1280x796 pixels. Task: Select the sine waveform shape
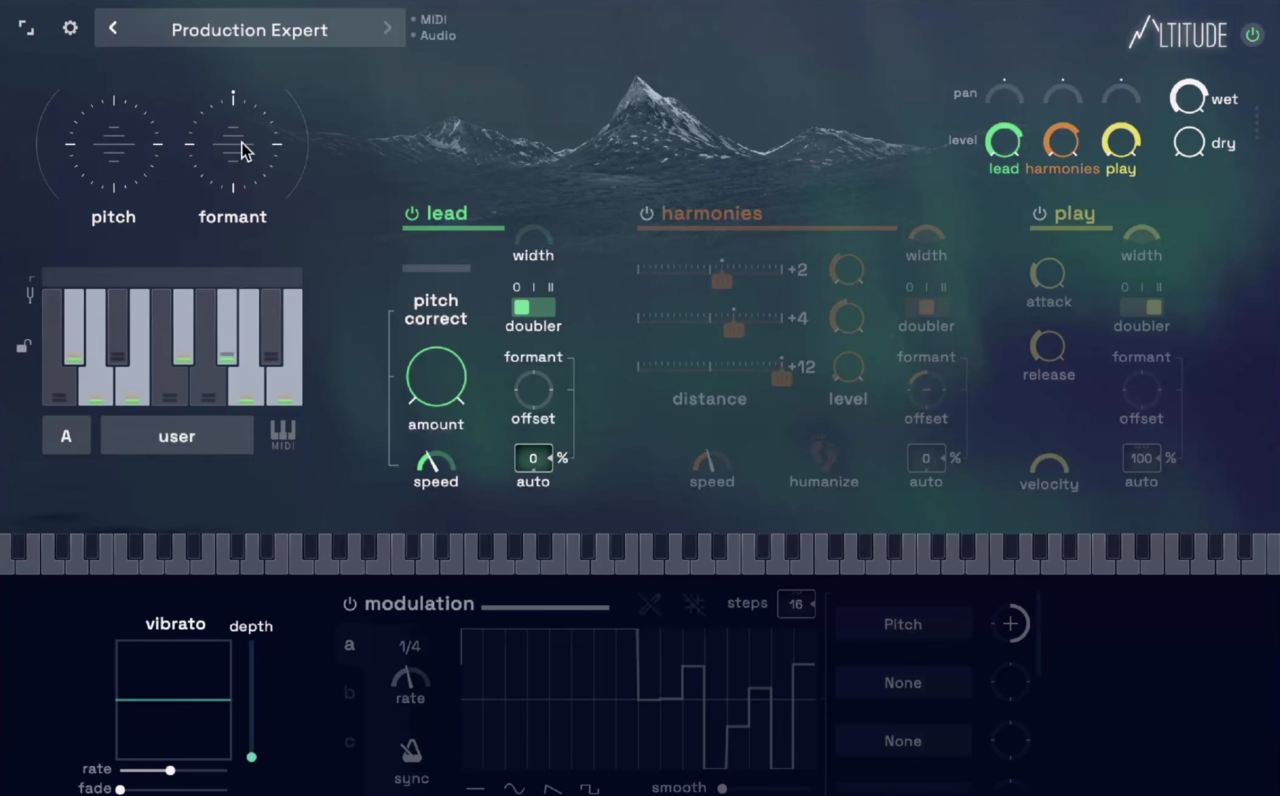tap(514, 789)
